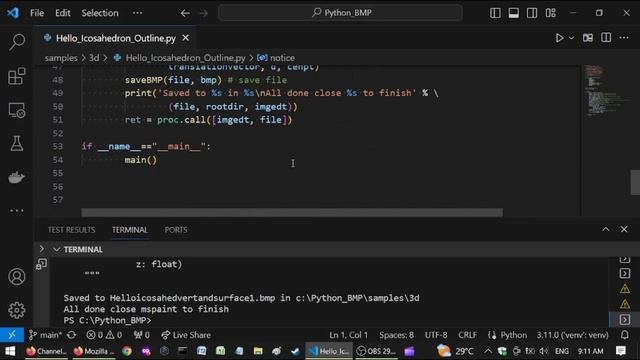Change the CRLF line ending
Image resolution: width=640 pixels, height=360 pixels.
point(467,335)
